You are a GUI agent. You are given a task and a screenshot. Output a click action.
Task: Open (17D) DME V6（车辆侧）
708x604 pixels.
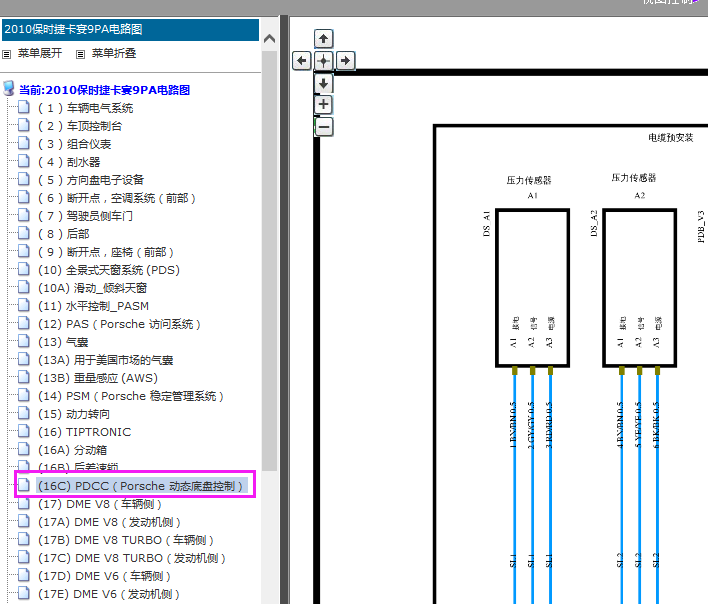(x=104, y=576)
